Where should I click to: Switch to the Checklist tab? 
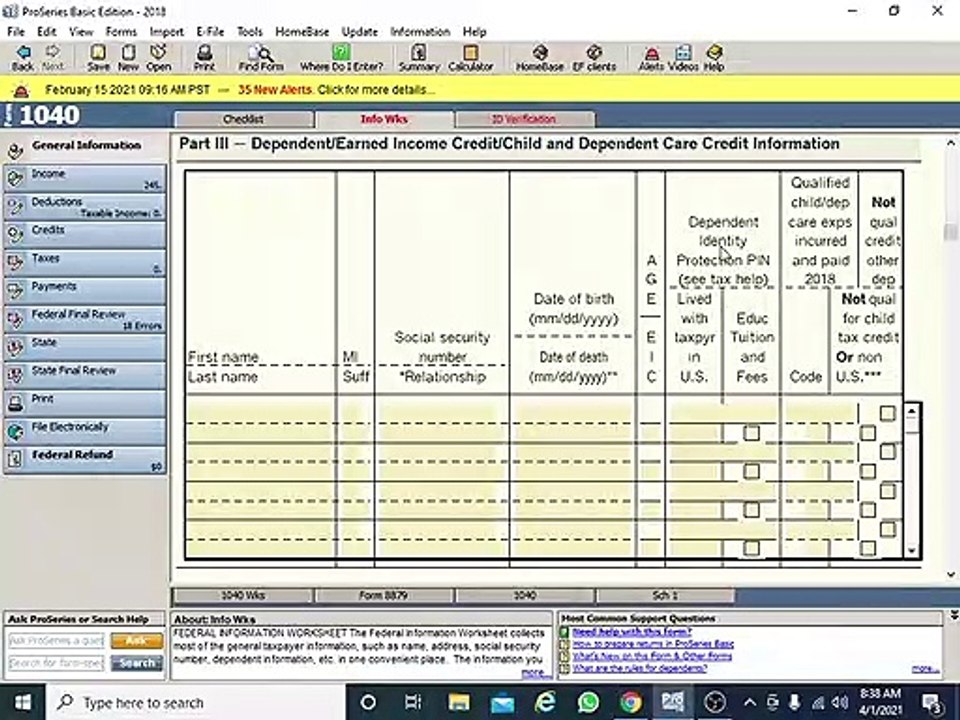coord(244,119)
